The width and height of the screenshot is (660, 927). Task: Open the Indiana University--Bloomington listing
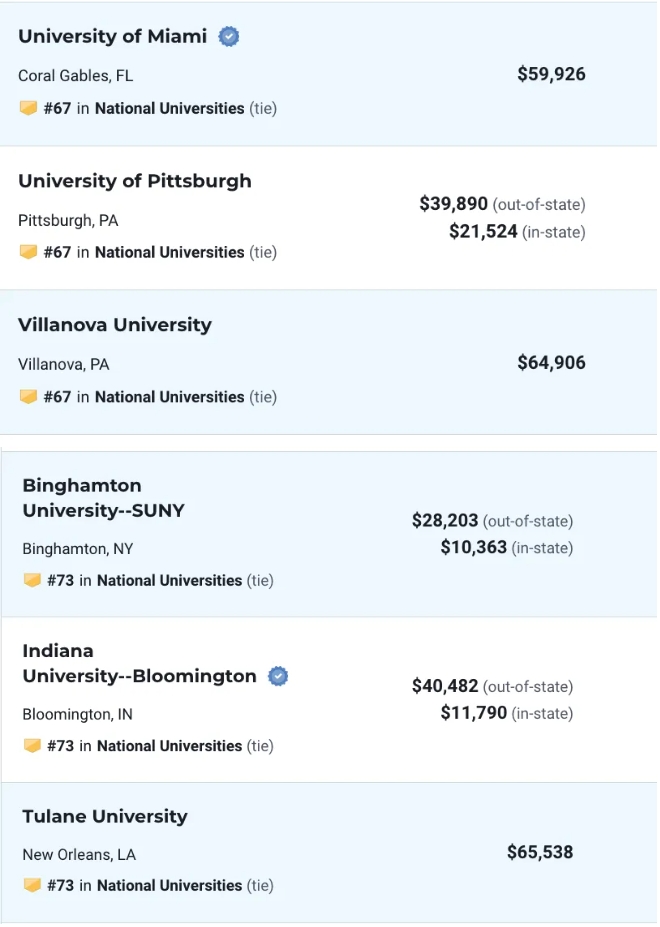click(139, 664)
